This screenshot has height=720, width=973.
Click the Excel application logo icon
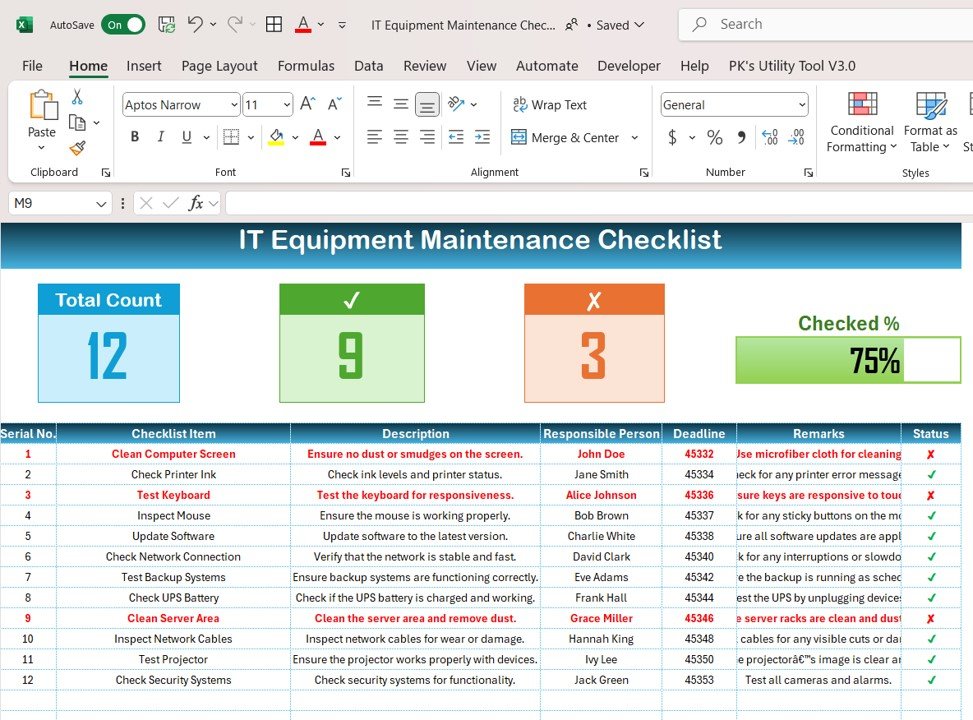click(24, 25)
